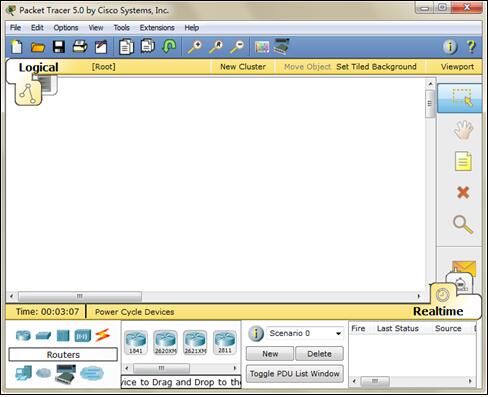Expand the Scenario 0 dropdown
Image resolution: width=490 pixels, height=397 pixels.
click(x=338, y=333)
